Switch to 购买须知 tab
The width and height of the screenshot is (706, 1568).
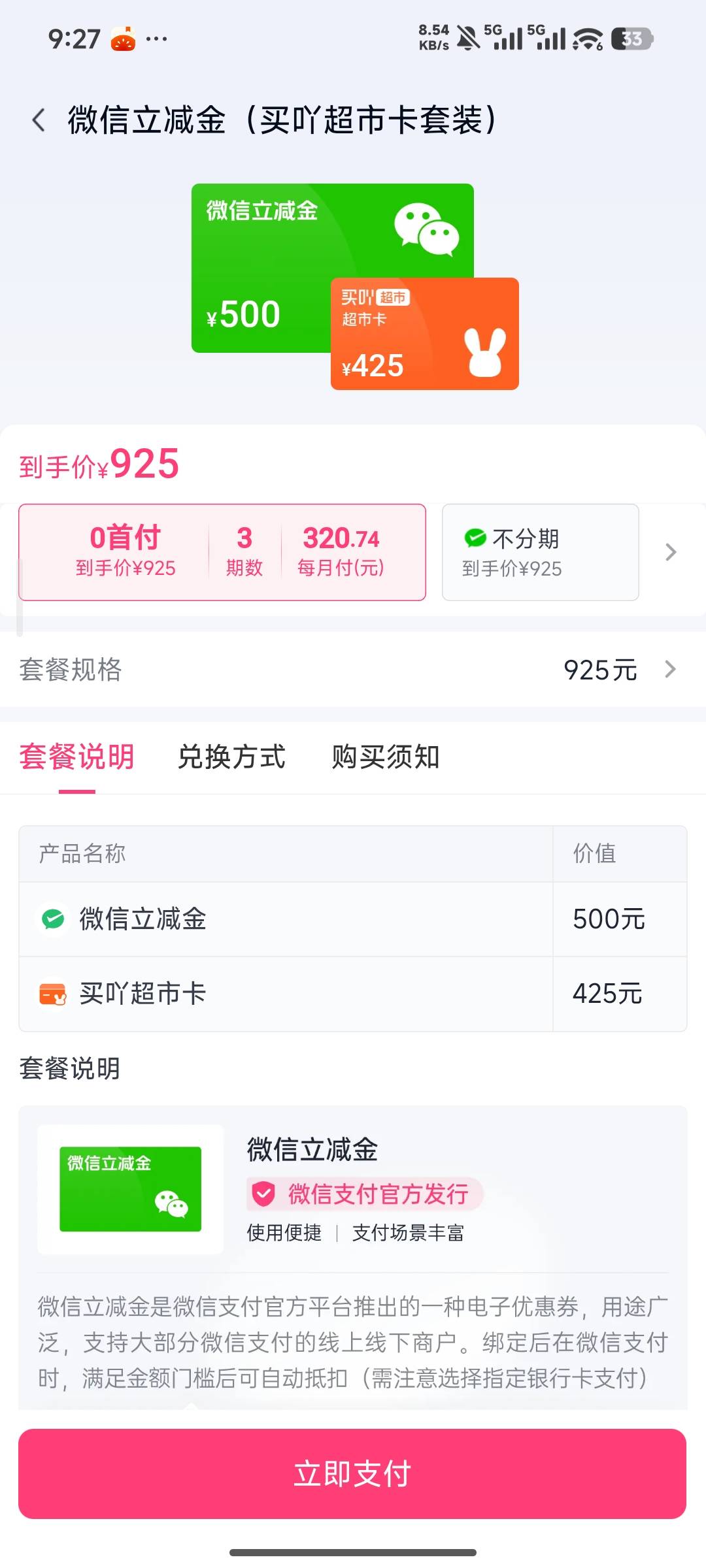[385, 757]
